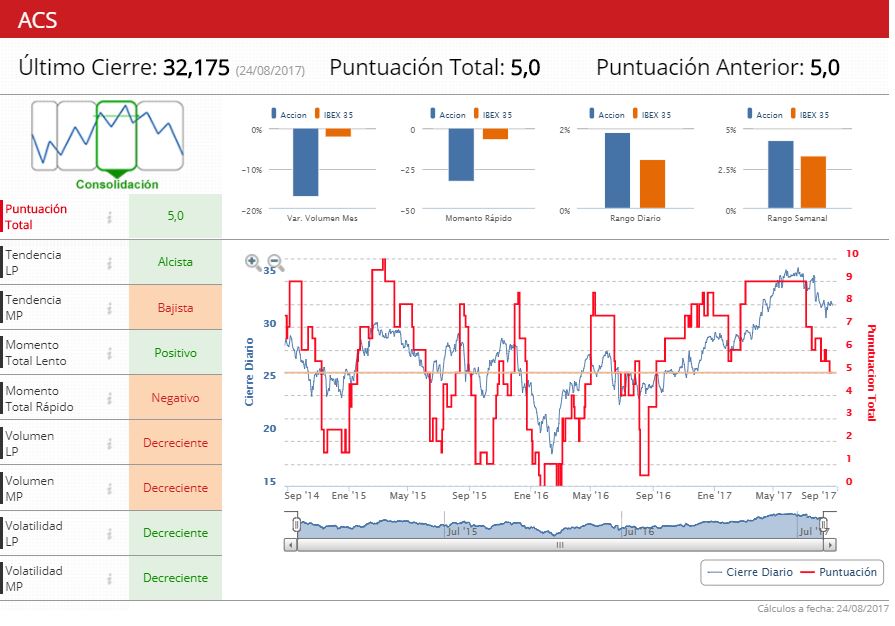Click navigator scrollbar right arrow
This screenshot has width=895, height=626.
[829, 545]
